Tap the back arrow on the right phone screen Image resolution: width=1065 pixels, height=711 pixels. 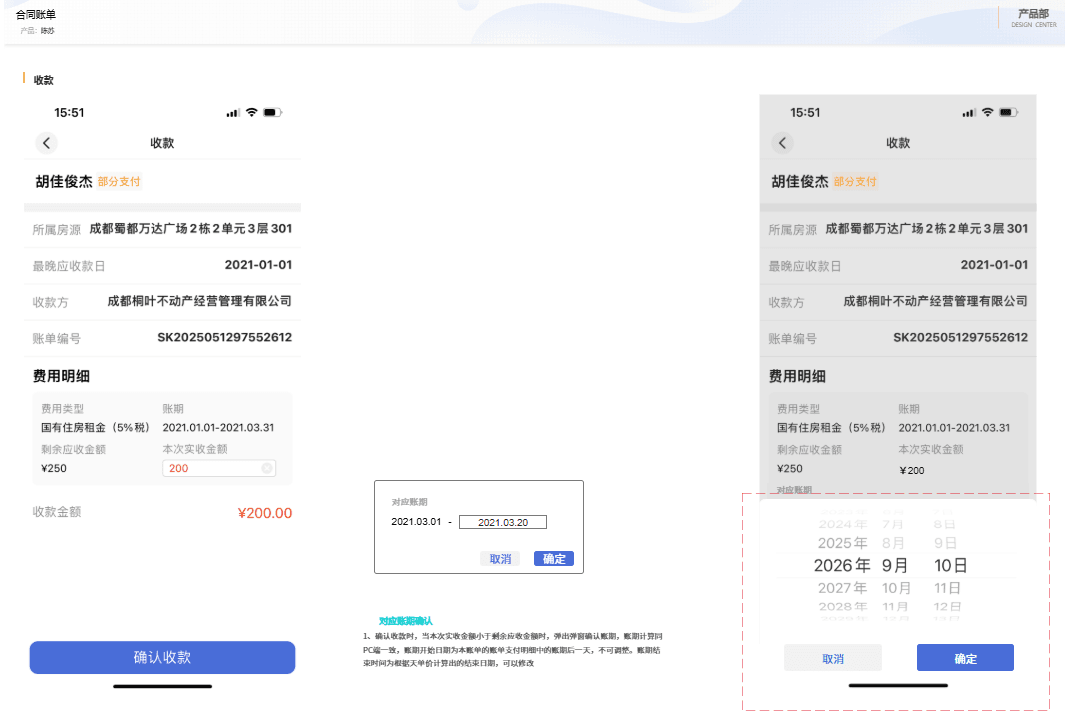coord(782,143)
